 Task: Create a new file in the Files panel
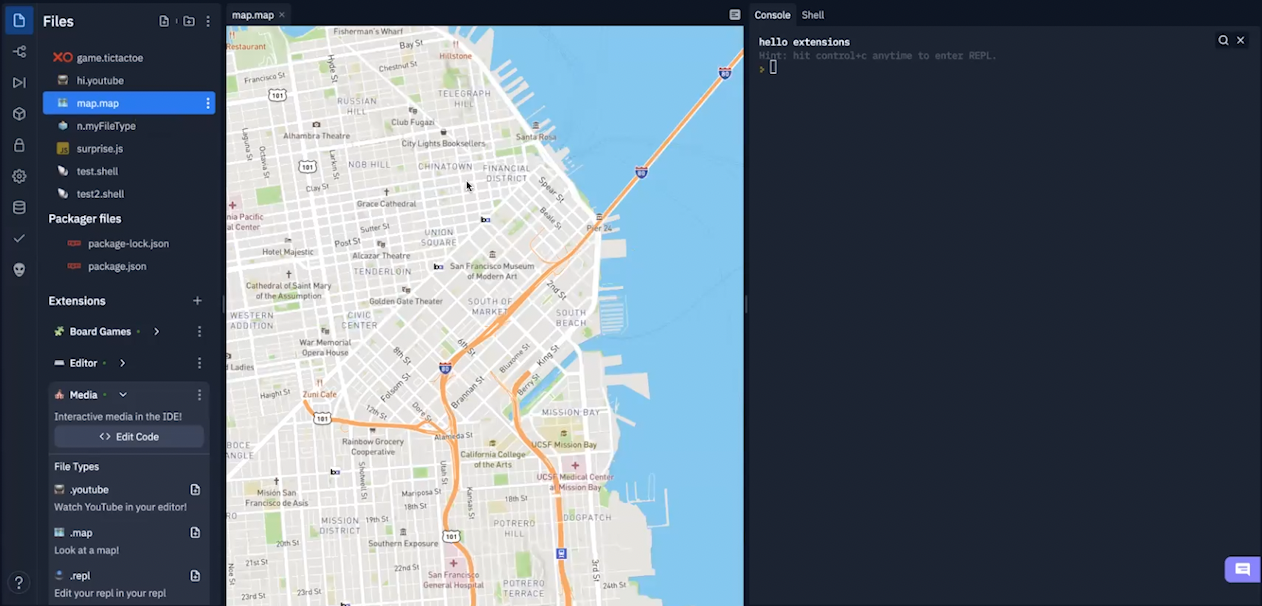click(x=163, y=20)
